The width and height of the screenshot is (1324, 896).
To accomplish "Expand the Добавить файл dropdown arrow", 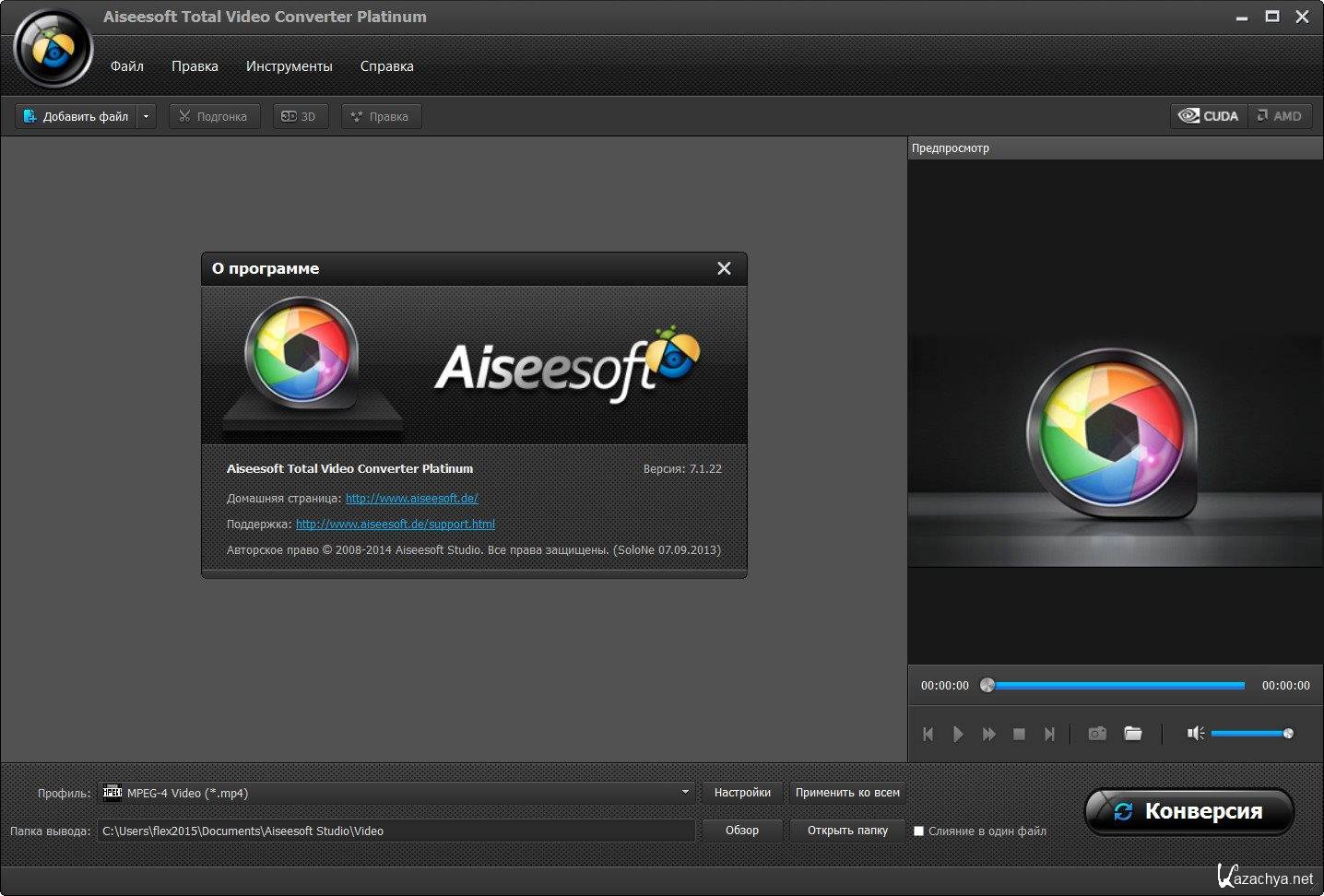I will click(146, 116).
